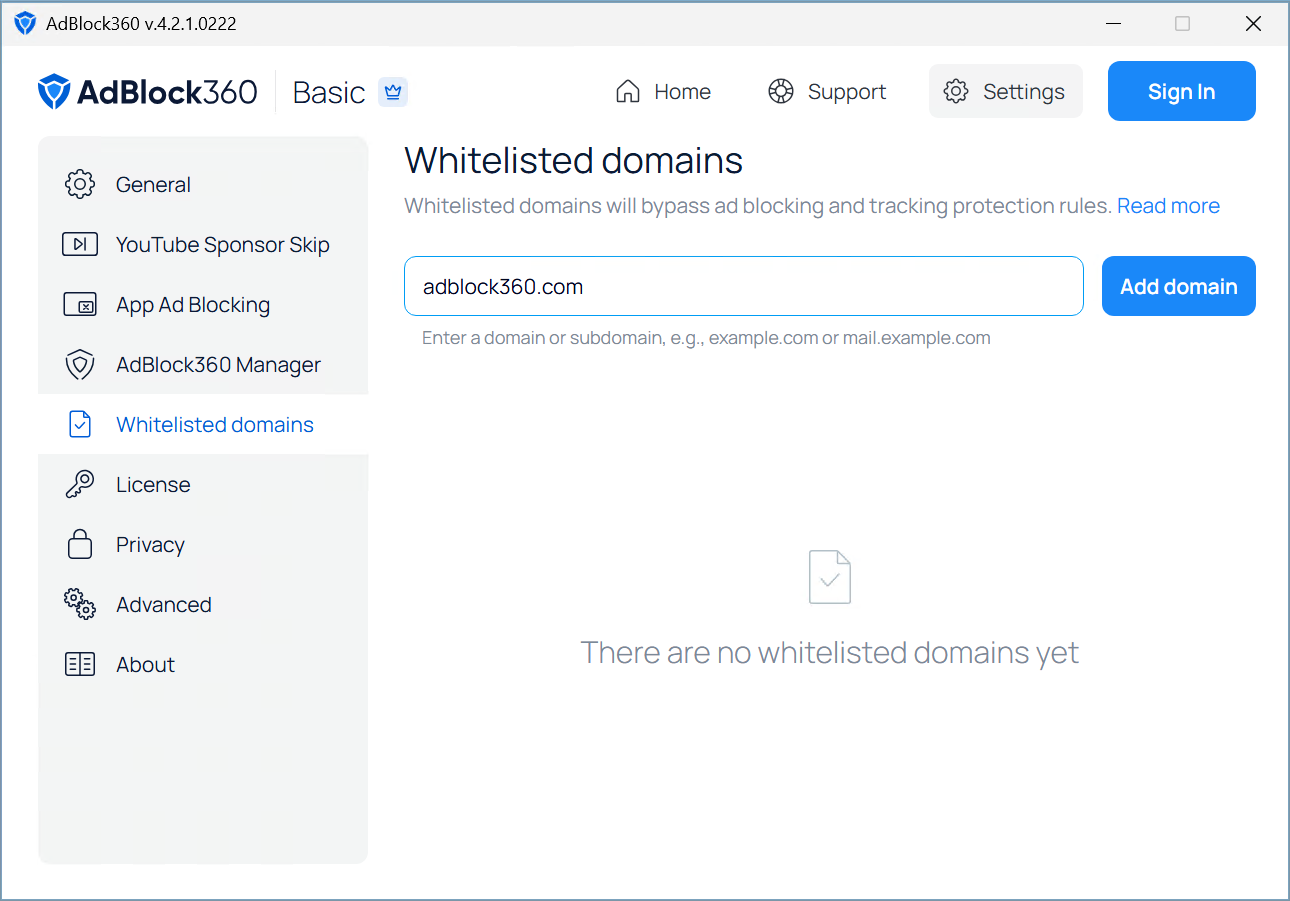Click the Privacy padlock icon
The height and width of the screenshot is (901, 1290).
[80, 544]
